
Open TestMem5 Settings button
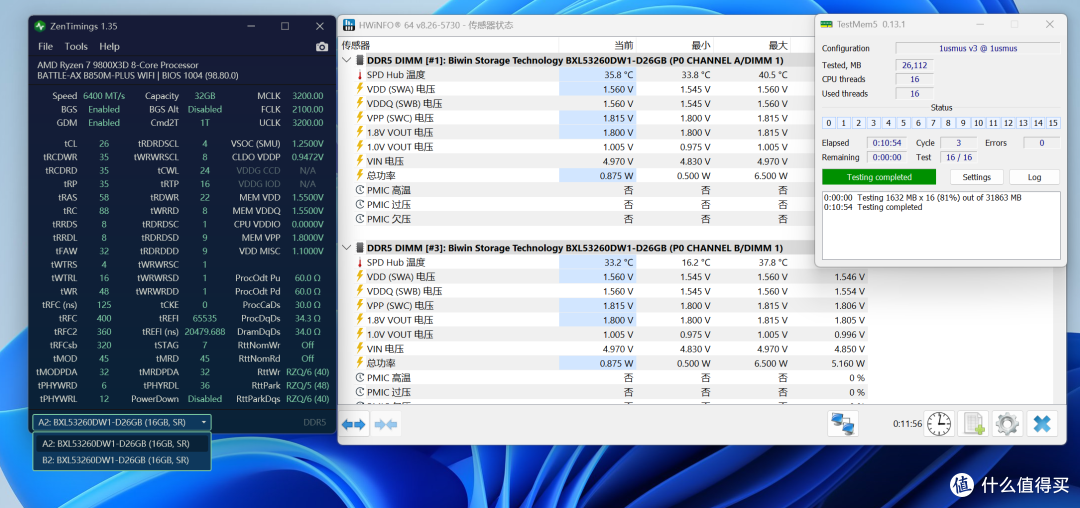coord(976,177)
